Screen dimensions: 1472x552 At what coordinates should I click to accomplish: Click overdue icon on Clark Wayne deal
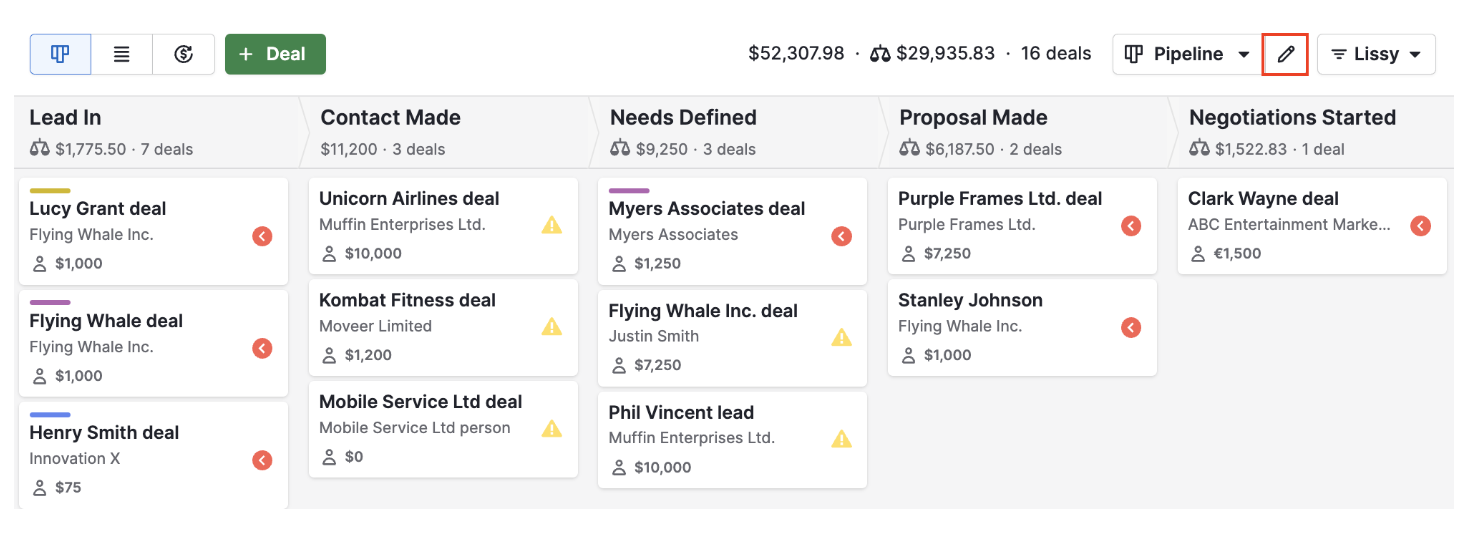tap(1420, 225)
